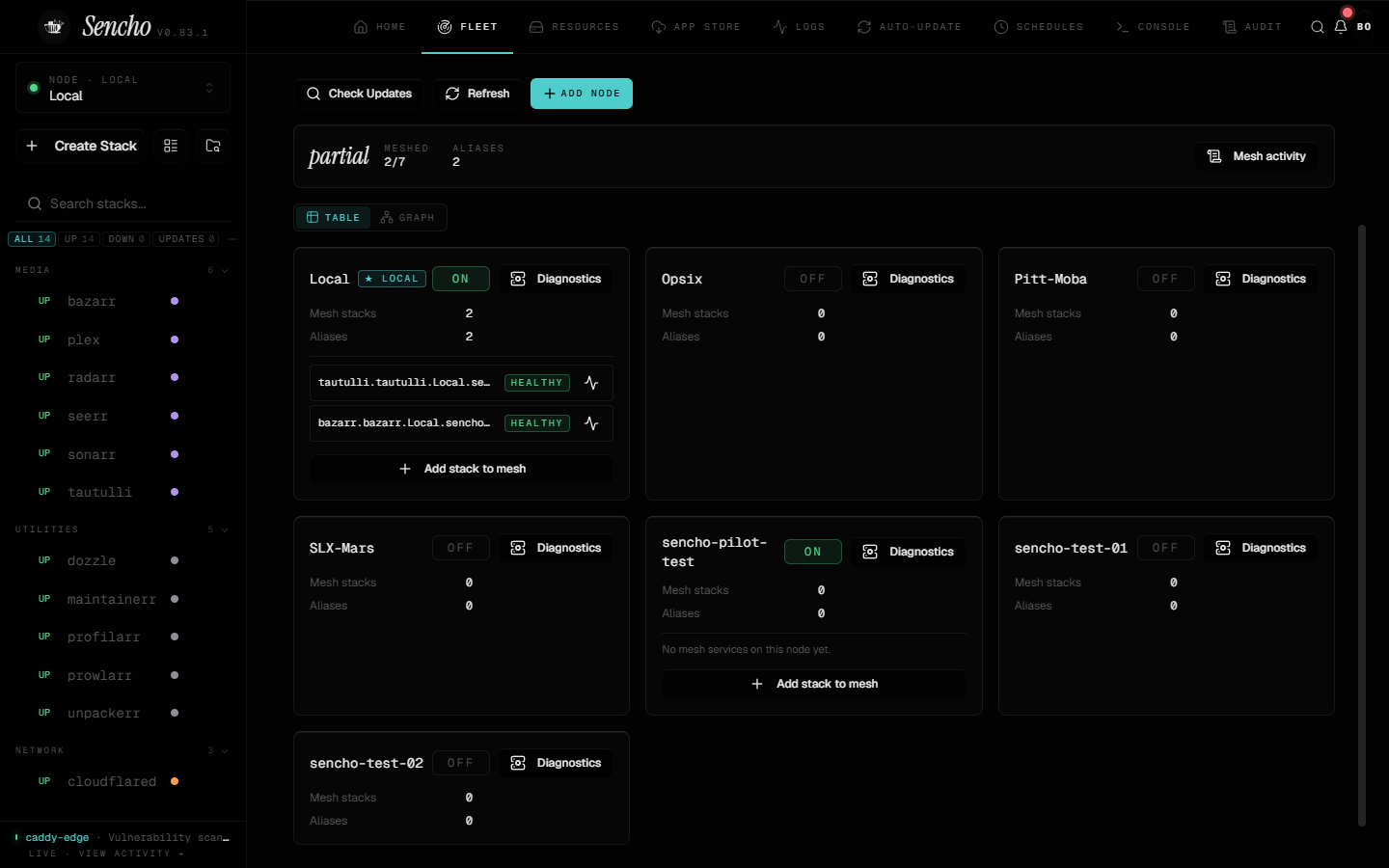Viewport: 1389px width, 868px height.
Task: Open Diagnostics for Pitt-Moba node
Action: (x=1261, y=279)
